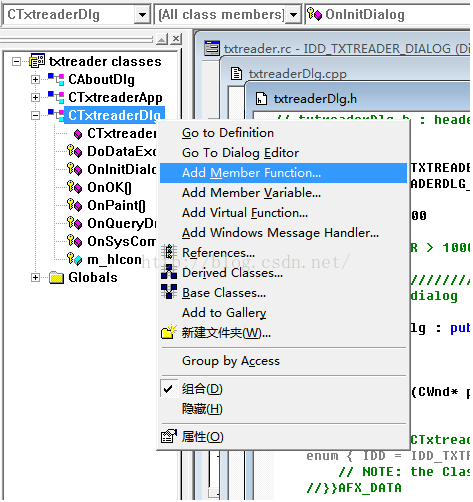473x502 pixels.
Task: Select the highlighted CTxtreaderDlg tree item
Action: tap(114, 115)
